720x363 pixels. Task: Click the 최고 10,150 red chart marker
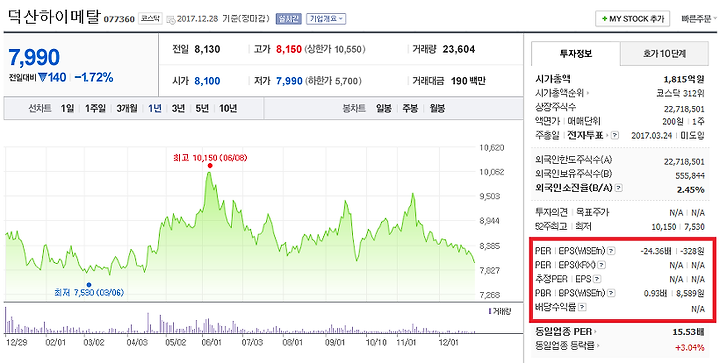pos(210,166)
